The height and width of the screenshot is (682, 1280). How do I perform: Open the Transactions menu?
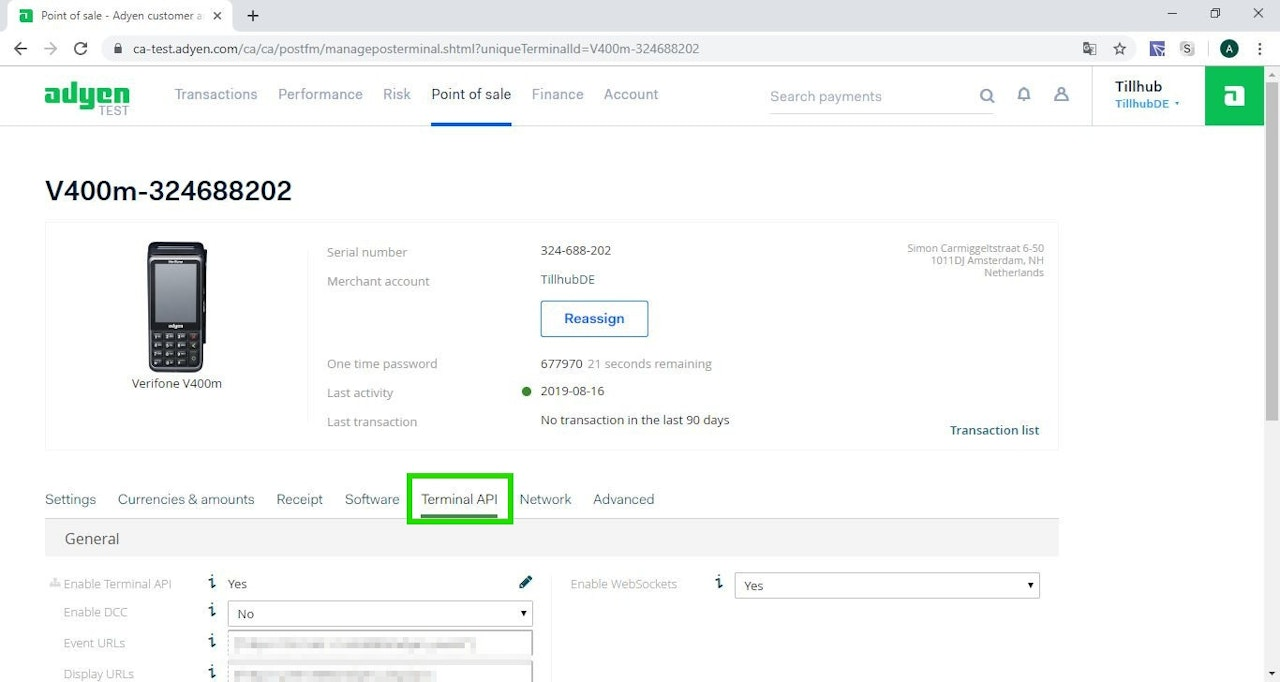pos(216,94)
